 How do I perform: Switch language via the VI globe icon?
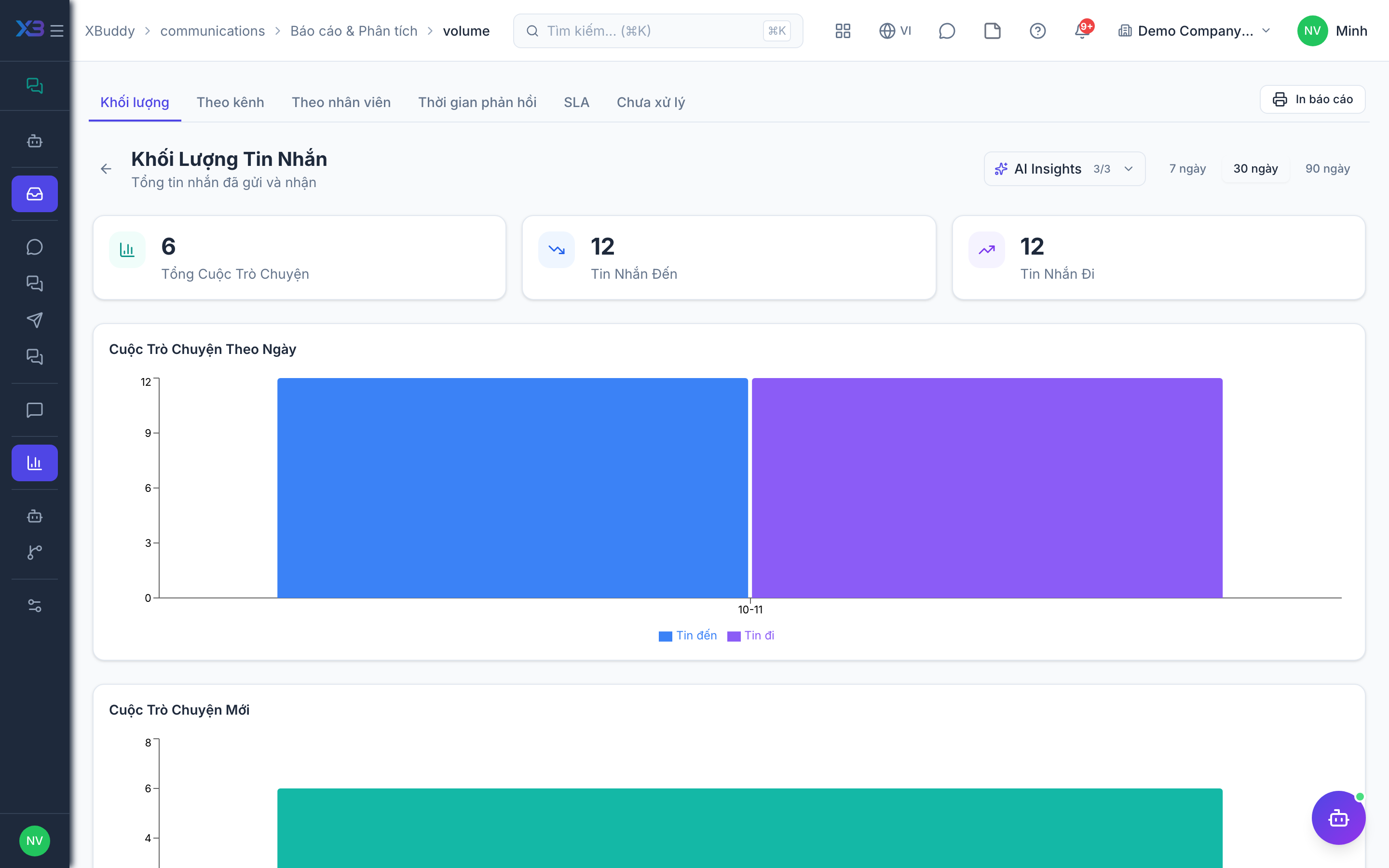896,31
